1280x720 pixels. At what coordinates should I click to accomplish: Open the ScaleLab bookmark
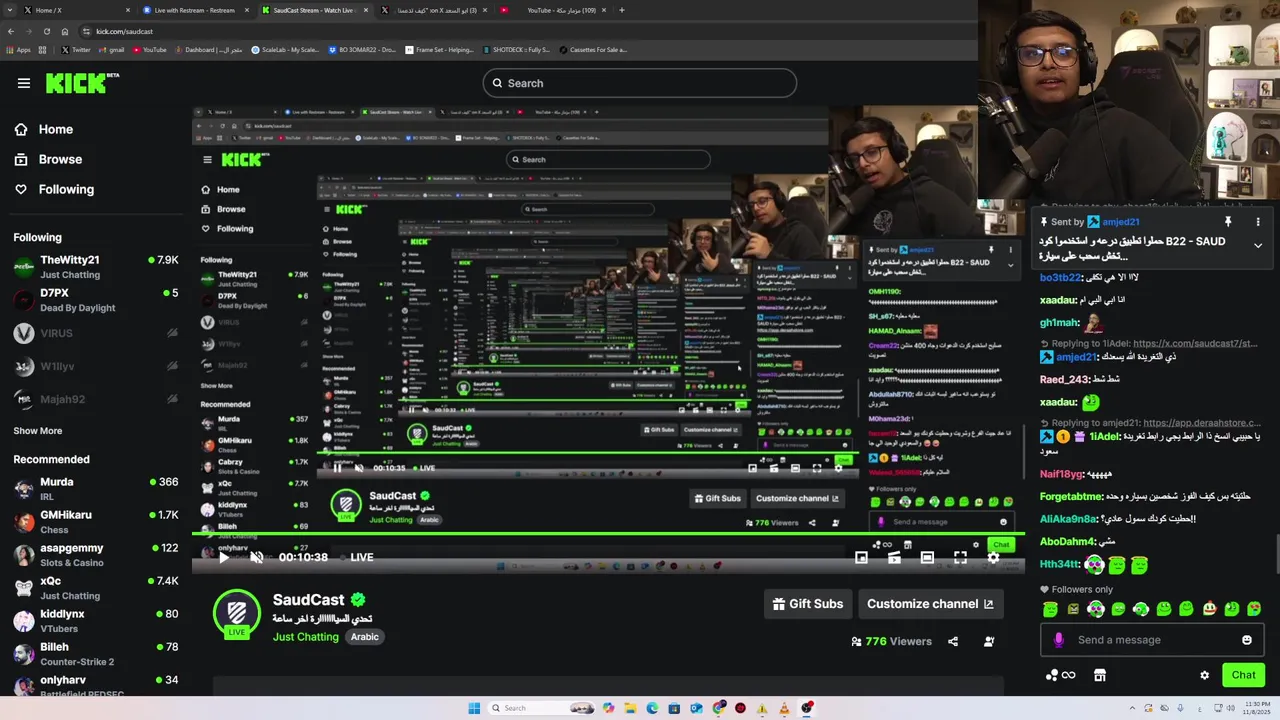285,50
